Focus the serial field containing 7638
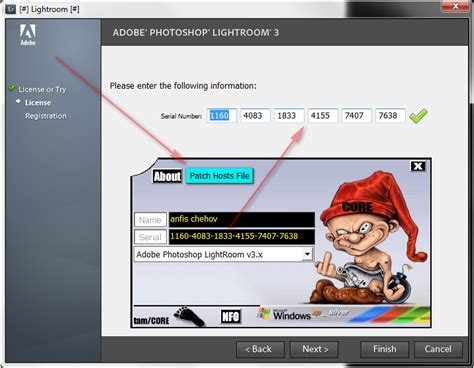 pyautogui.click(x=390, y=116)
